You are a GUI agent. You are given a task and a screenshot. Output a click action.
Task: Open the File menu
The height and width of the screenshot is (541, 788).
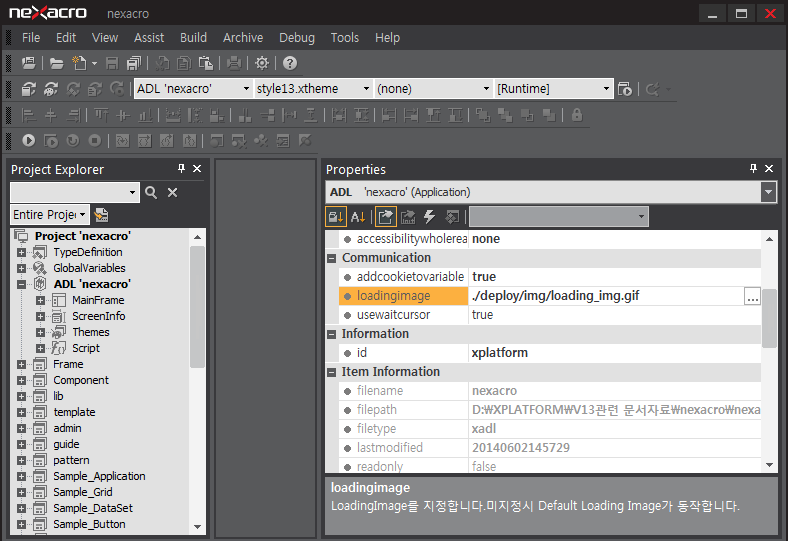[x=31, y=38]
